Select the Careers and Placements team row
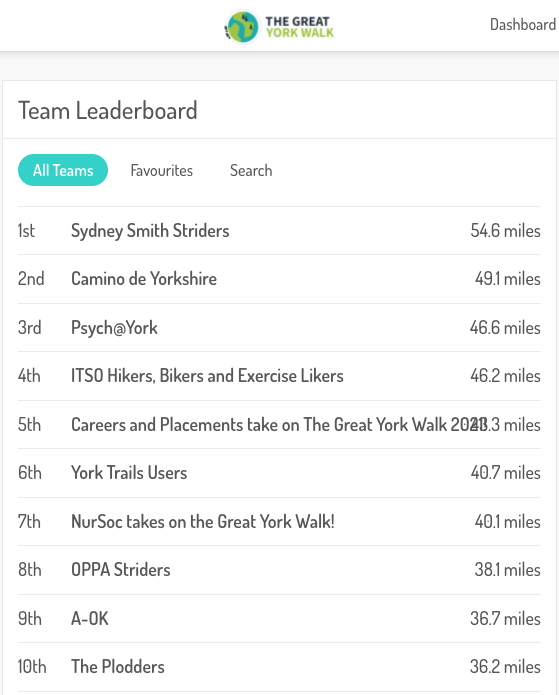Image resolution: width=559 pixels, height=695 pixels. (279, 425)
